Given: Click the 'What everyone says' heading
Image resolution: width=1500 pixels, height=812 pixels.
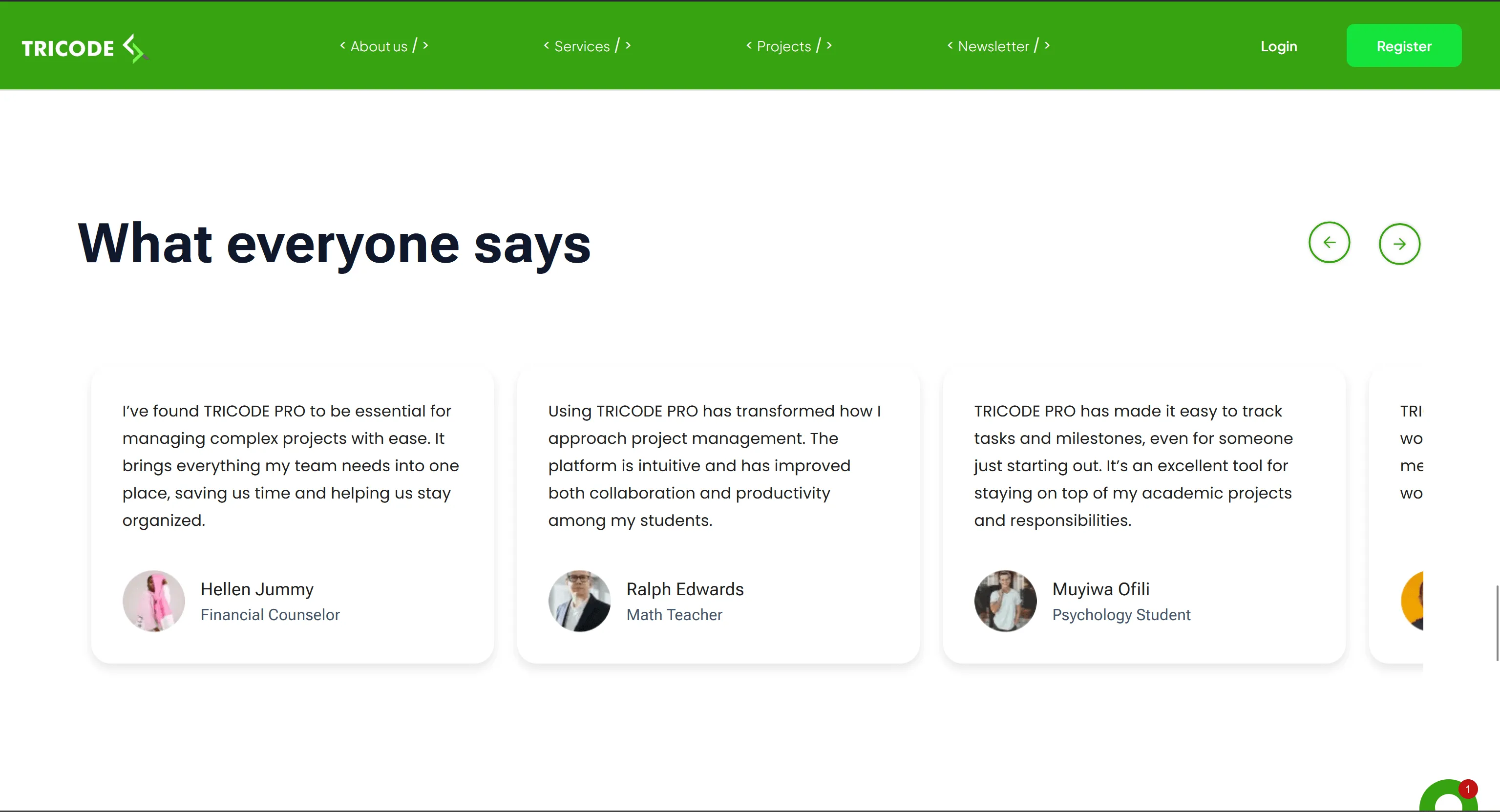Looking at the screenshot, I should coord(334,244).
